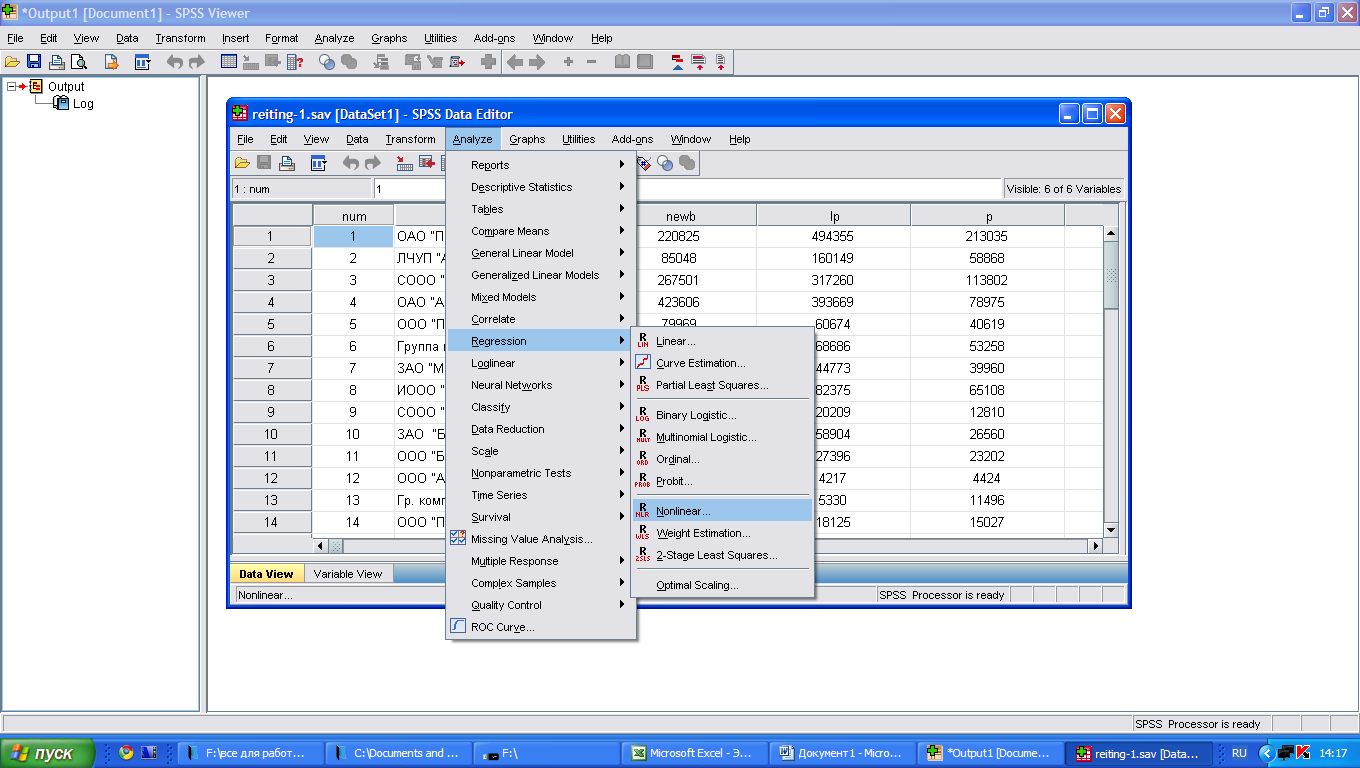Expand Reports submenu

pyautogui.click(x=541, y=165)
